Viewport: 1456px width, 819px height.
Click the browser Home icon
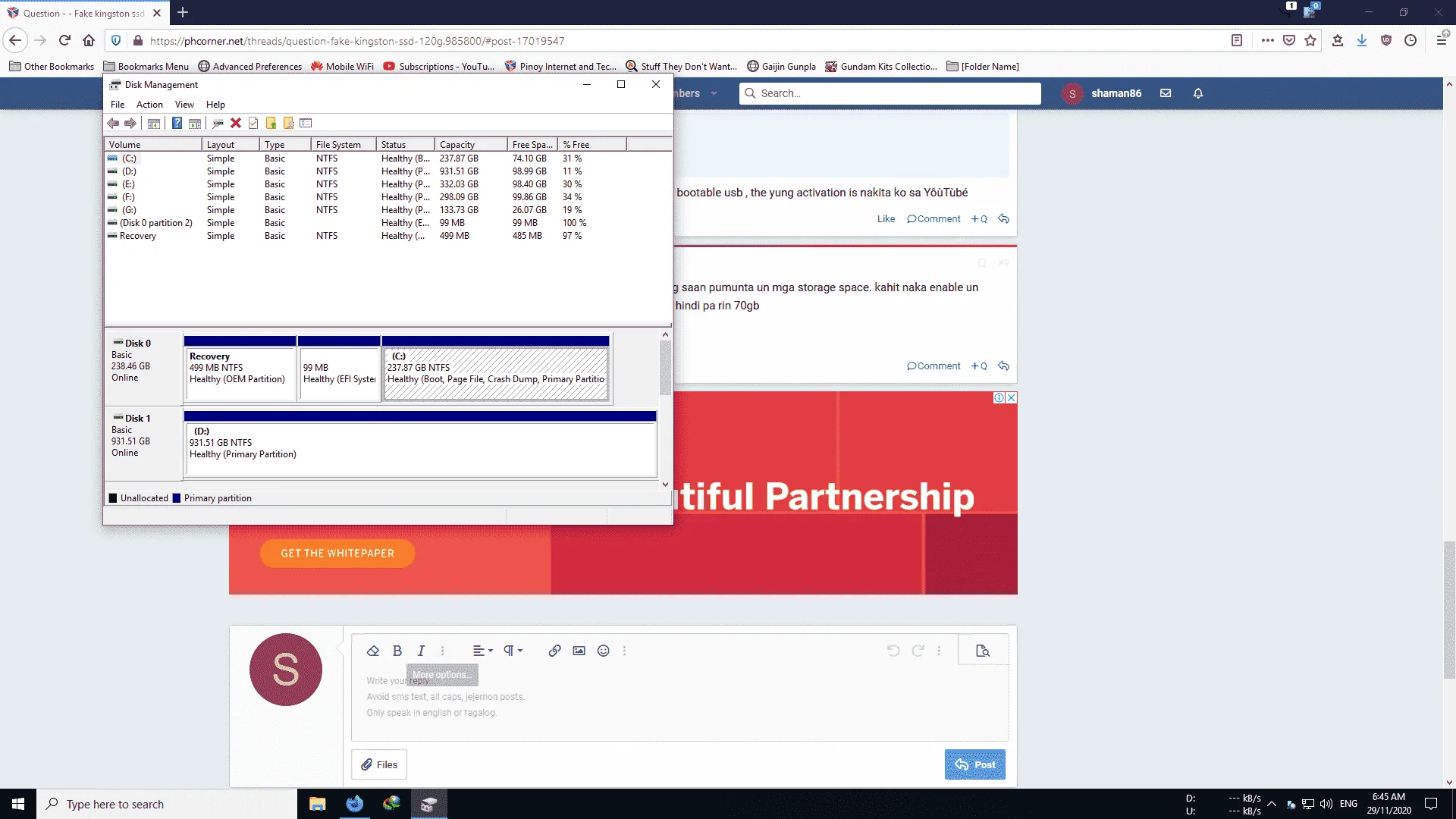point(89,41)
